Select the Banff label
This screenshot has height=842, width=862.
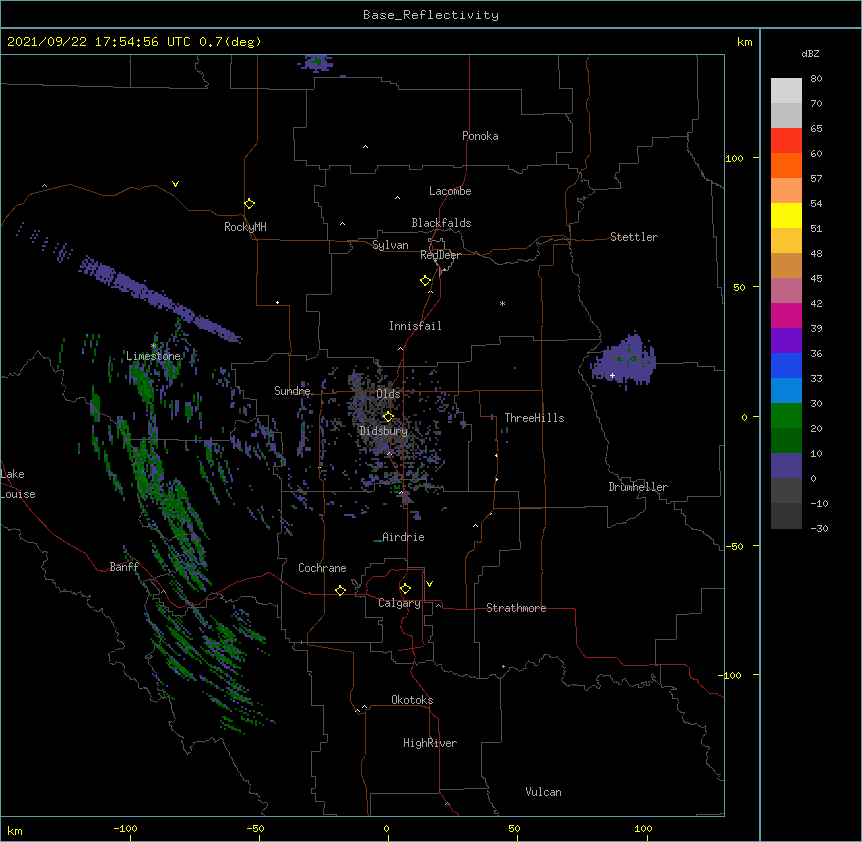click(124, 567)
